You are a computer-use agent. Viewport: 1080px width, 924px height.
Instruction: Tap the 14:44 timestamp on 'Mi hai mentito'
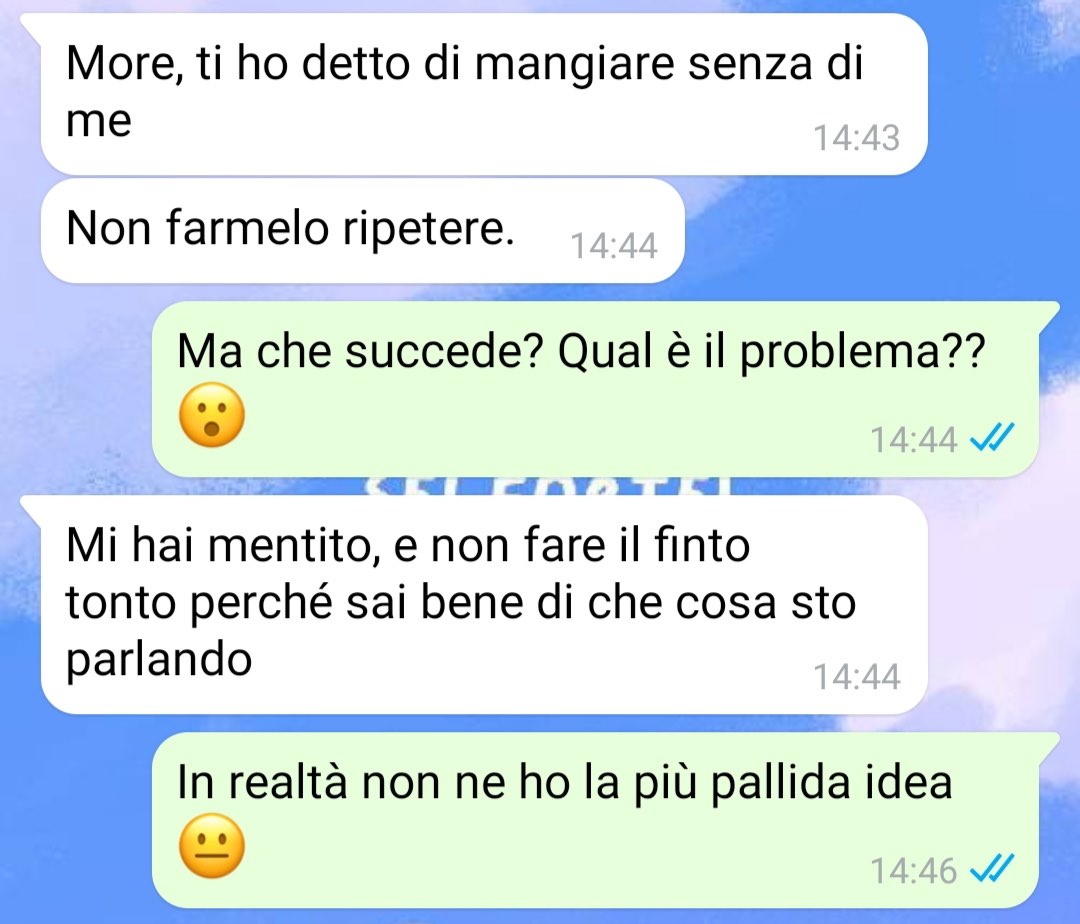(x=856, y=677)
